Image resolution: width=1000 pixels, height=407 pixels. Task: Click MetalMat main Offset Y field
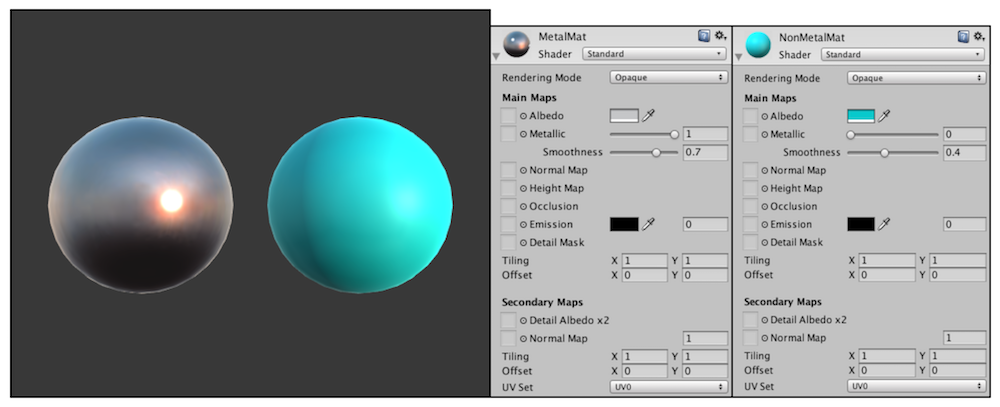pyautogui.click(x=705, y=276)
